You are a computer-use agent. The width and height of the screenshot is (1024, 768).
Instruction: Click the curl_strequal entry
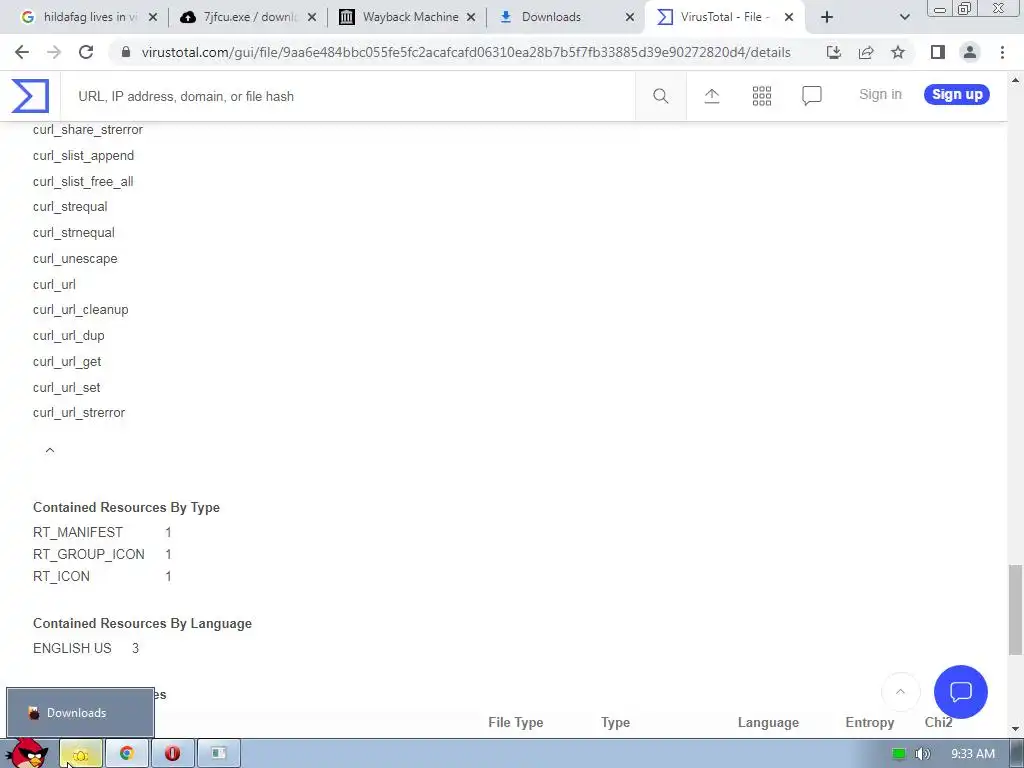[x=70, y=206]
